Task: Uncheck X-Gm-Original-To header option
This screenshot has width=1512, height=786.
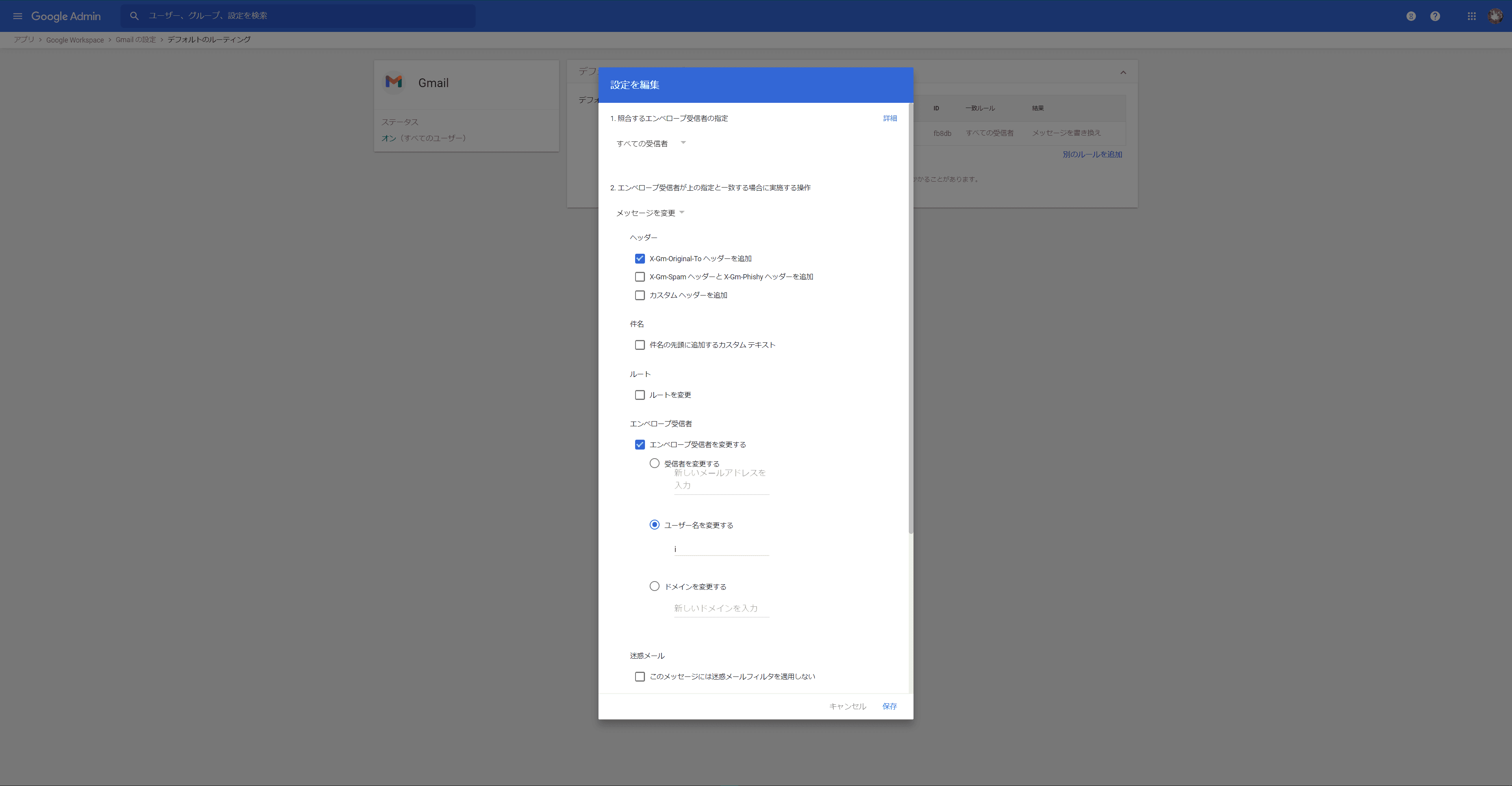Action: coord(639,258)
